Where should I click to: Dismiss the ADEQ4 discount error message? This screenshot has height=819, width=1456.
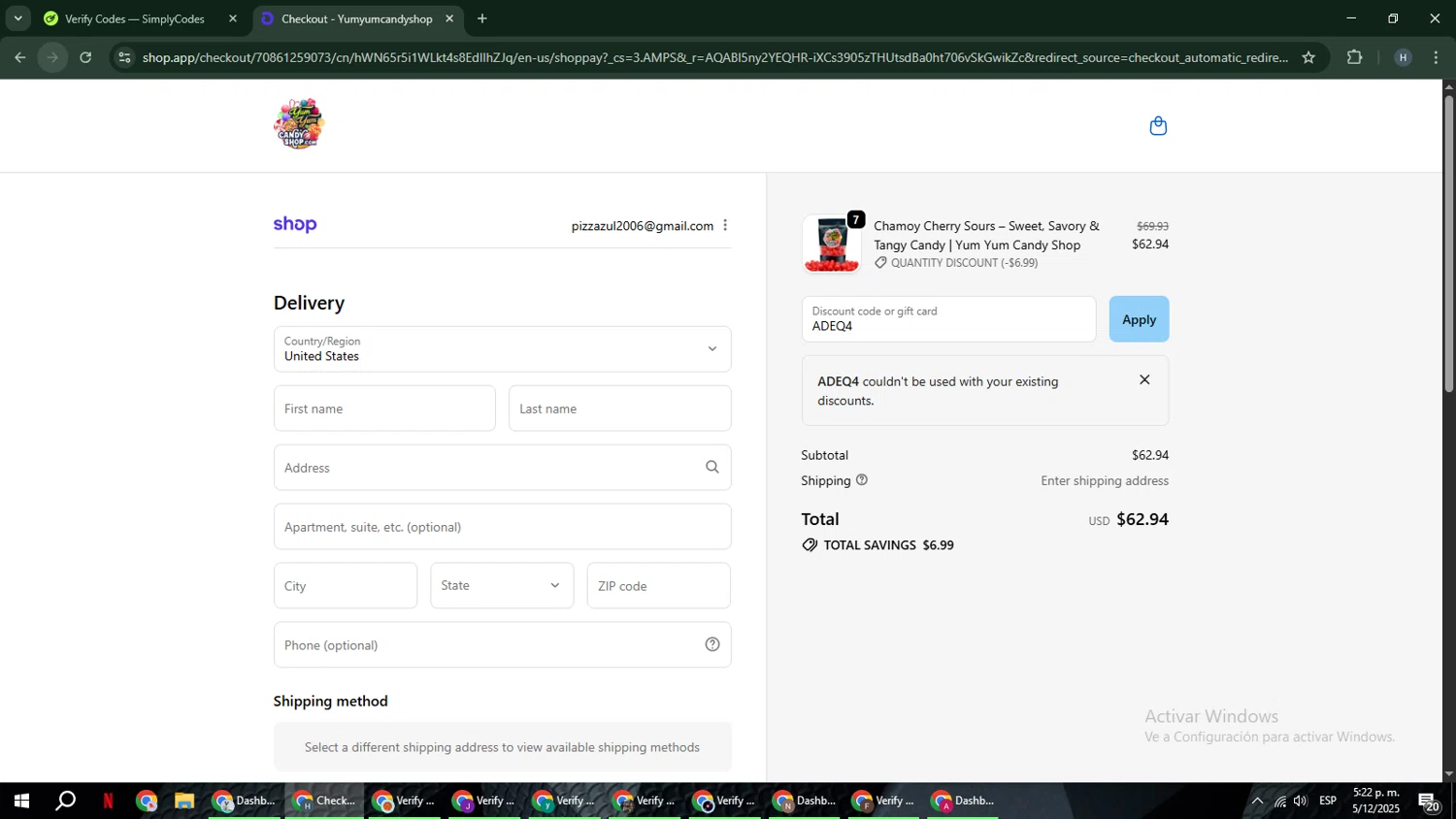click(x=1144, y=379)
